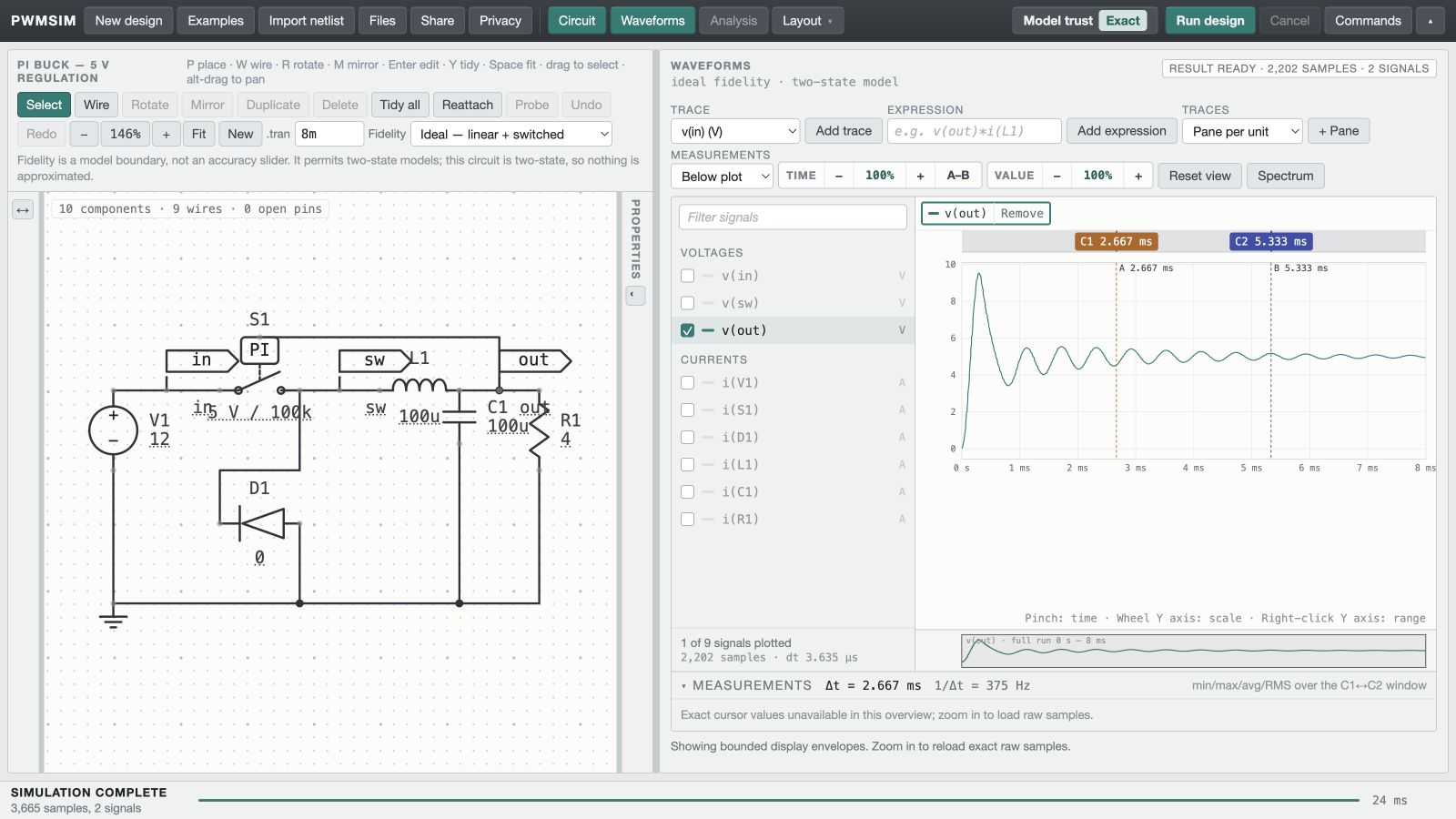Enable the v(sw) voltage checkbox
Screen dimensions: 1456x819
click(x=687, y=303)
